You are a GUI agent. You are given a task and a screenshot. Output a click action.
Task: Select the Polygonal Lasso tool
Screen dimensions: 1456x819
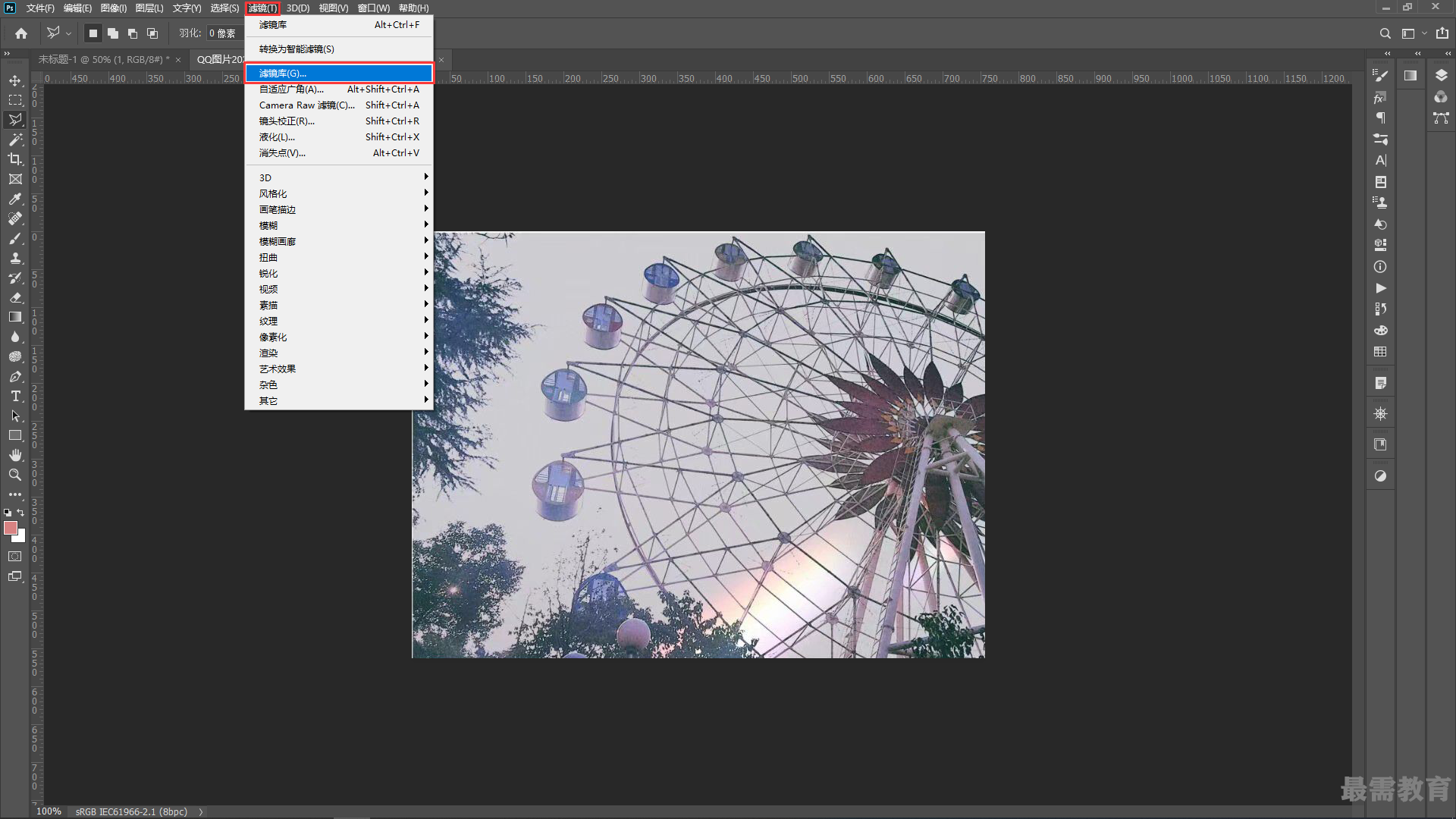(15, 120)
